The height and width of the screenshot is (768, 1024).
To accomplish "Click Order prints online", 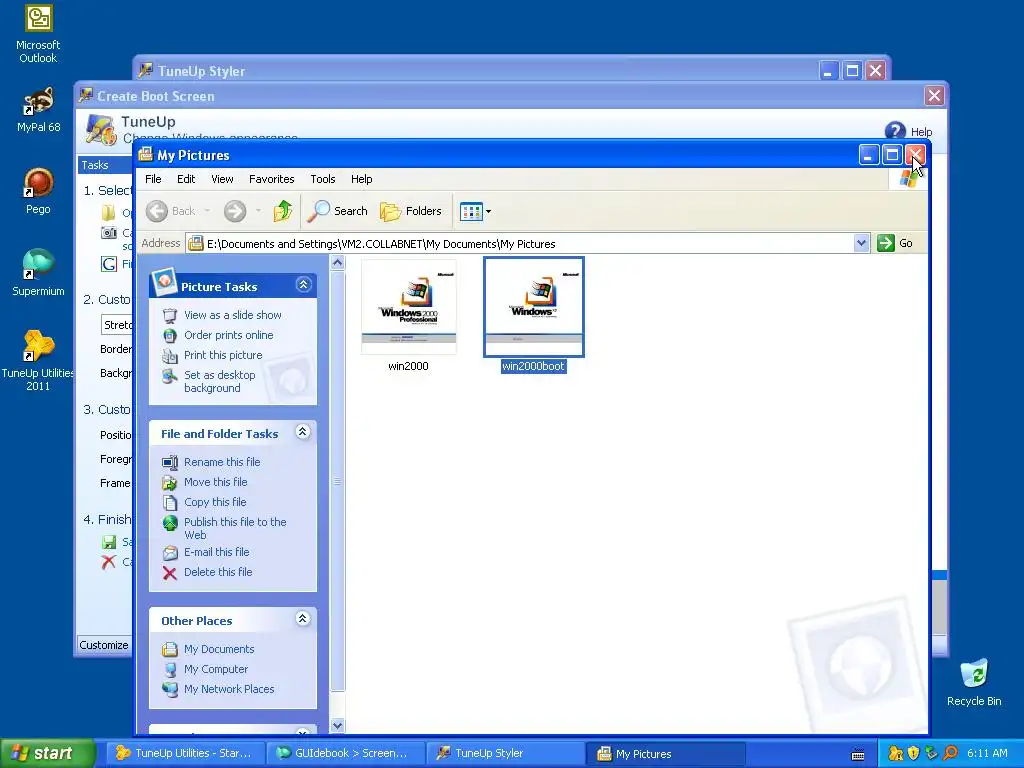I will coord(229,335).
